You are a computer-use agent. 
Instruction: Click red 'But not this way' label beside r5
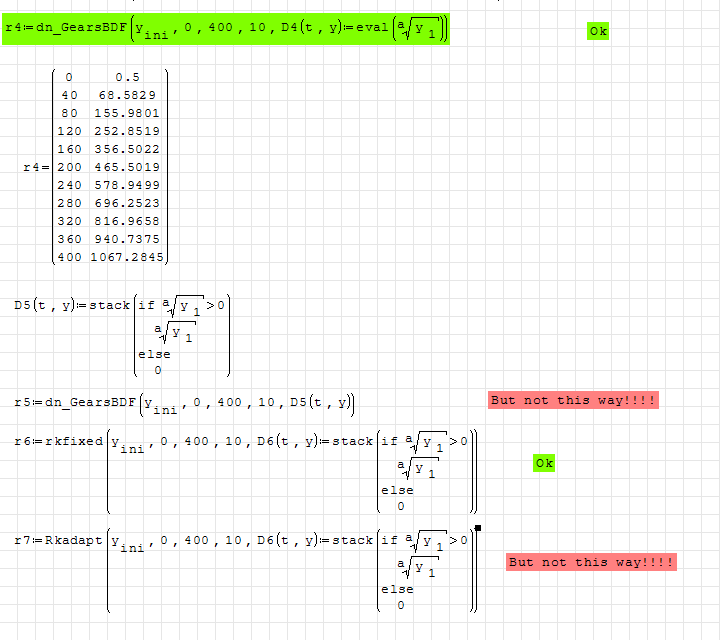click(574, 400)
